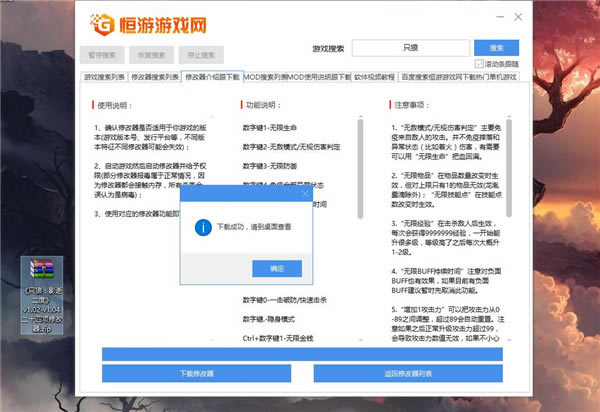Select the 修改器介绍跟下载 tab
This screenshot has width=600, height=412.
[x=212, y=77]
